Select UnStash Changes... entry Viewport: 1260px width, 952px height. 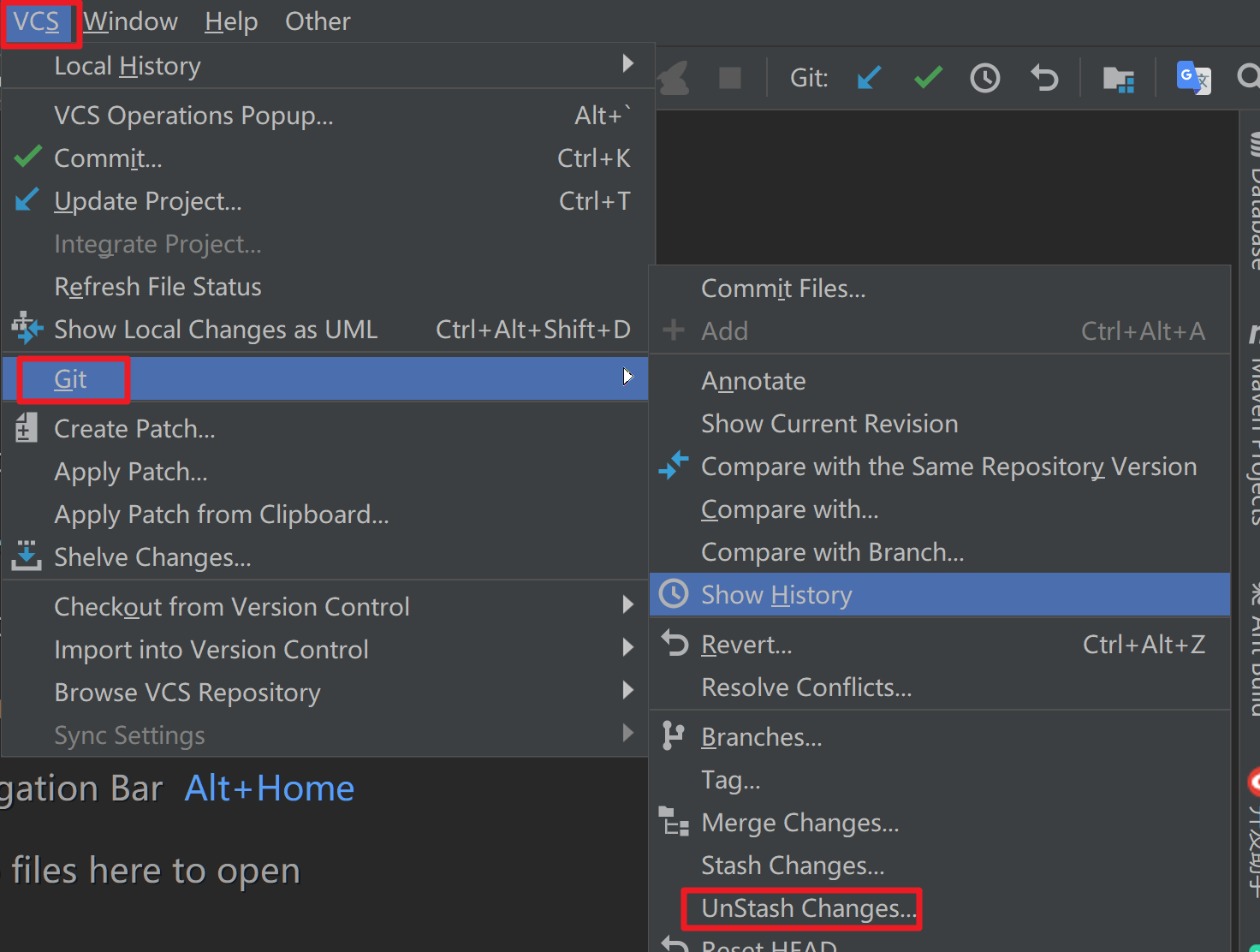[x=940, y=908]
